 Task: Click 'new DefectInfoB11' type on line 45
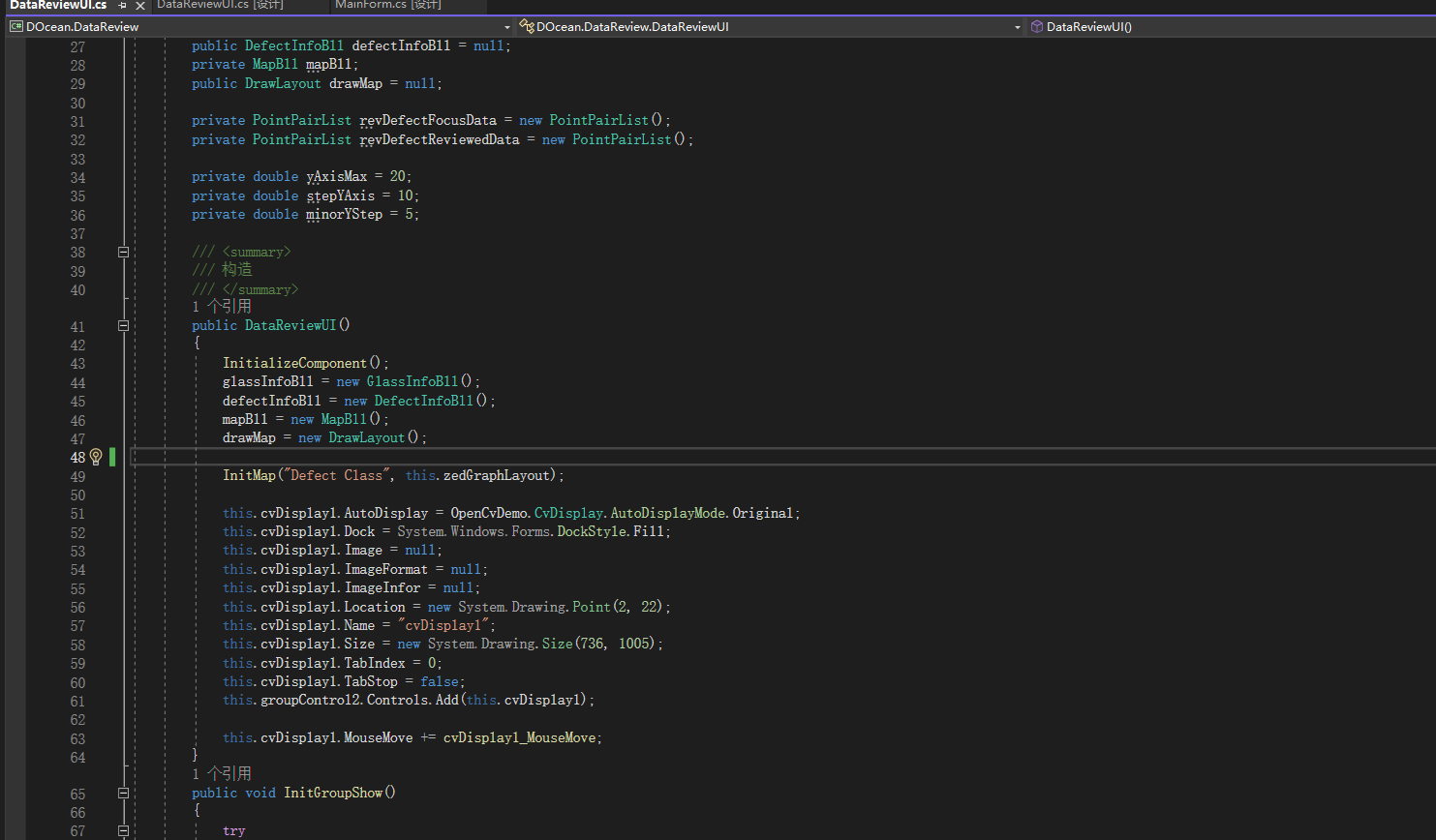[x=424, y=401]
